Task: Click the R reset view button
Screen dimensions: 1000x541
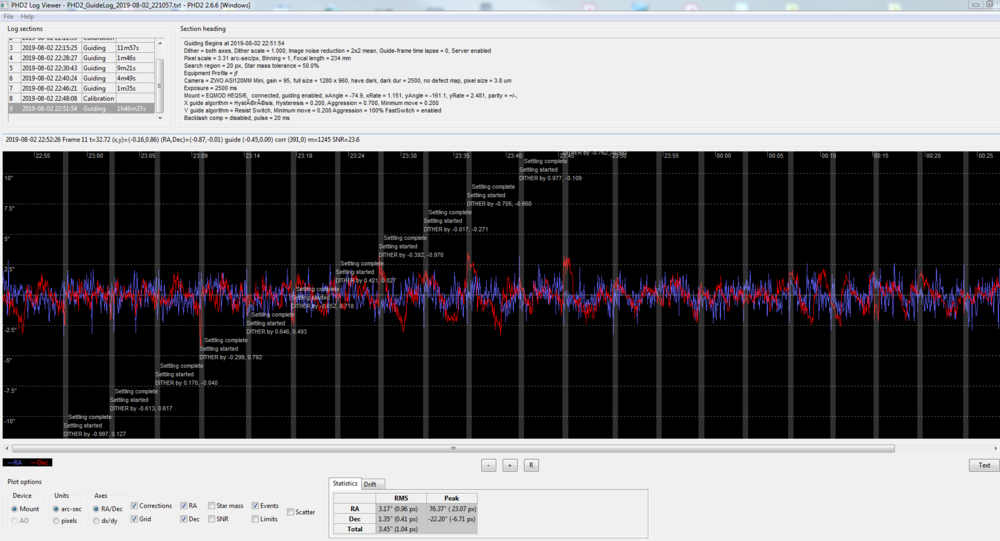Action: click(531, 465)
